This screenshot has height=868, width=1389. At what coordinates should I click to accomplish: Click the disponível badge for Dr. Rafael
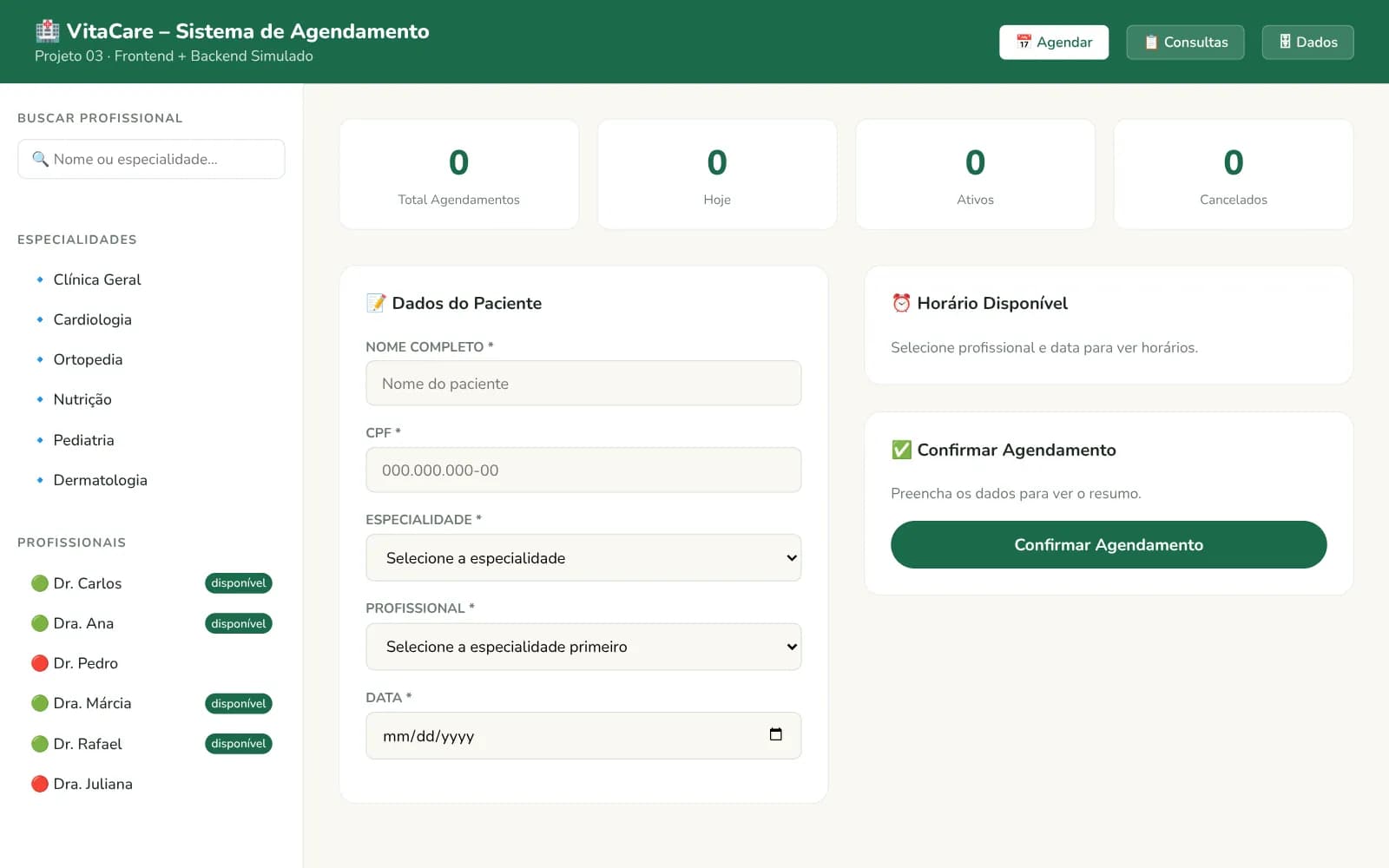[239, 744]
